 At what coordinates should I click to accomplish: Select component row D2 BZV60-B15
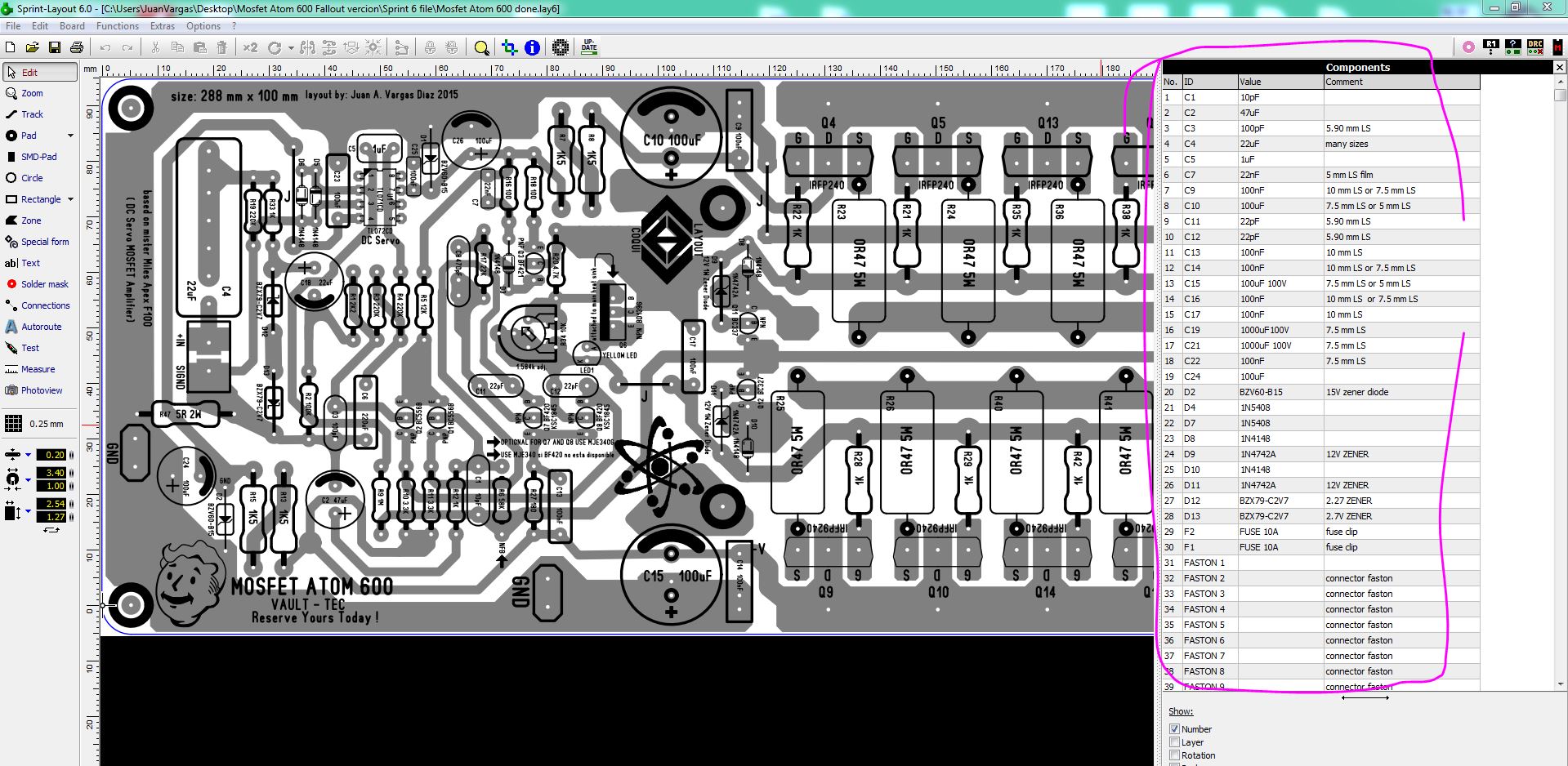coord(1321,392)
